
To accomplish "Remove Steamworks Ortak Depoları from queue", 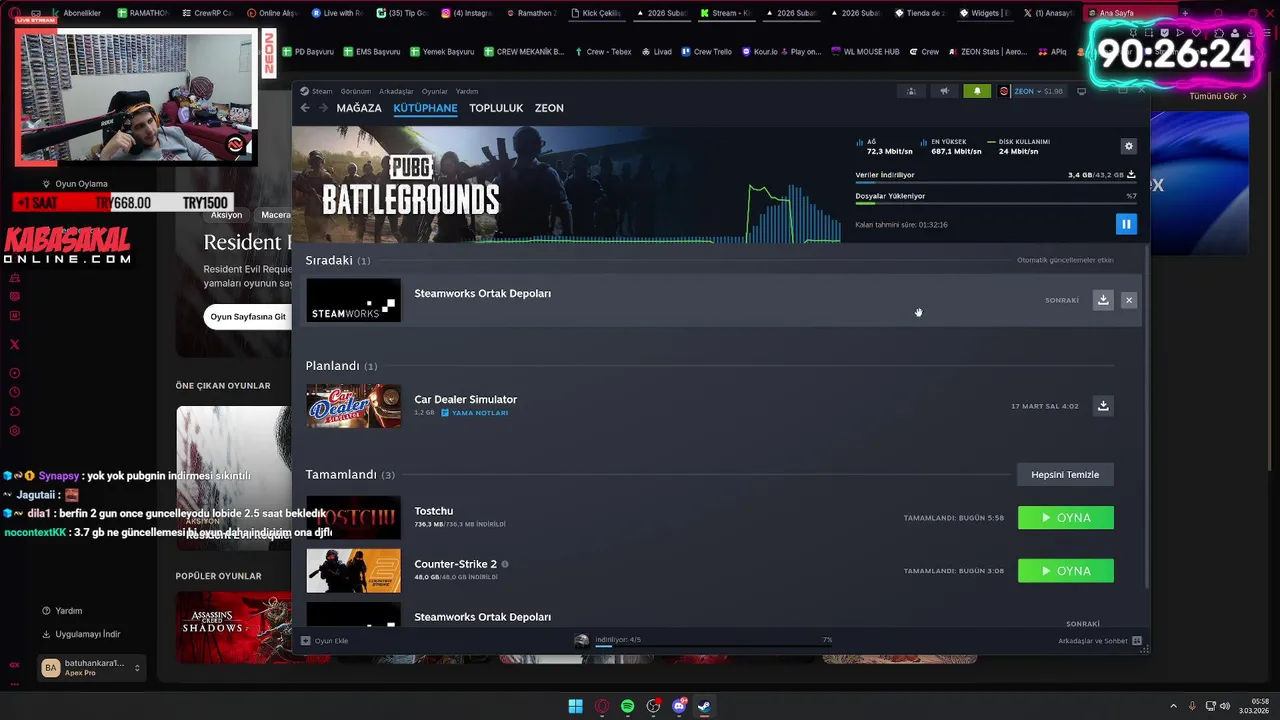I will pyautogui.click(x=1129, y=300).
